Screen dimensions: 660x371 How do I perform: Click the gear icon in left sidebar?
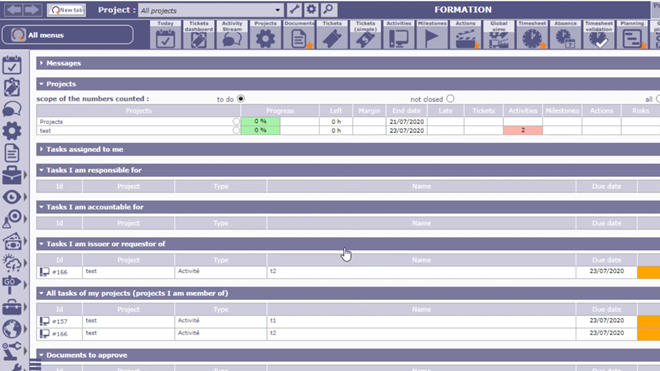point(12,131)
